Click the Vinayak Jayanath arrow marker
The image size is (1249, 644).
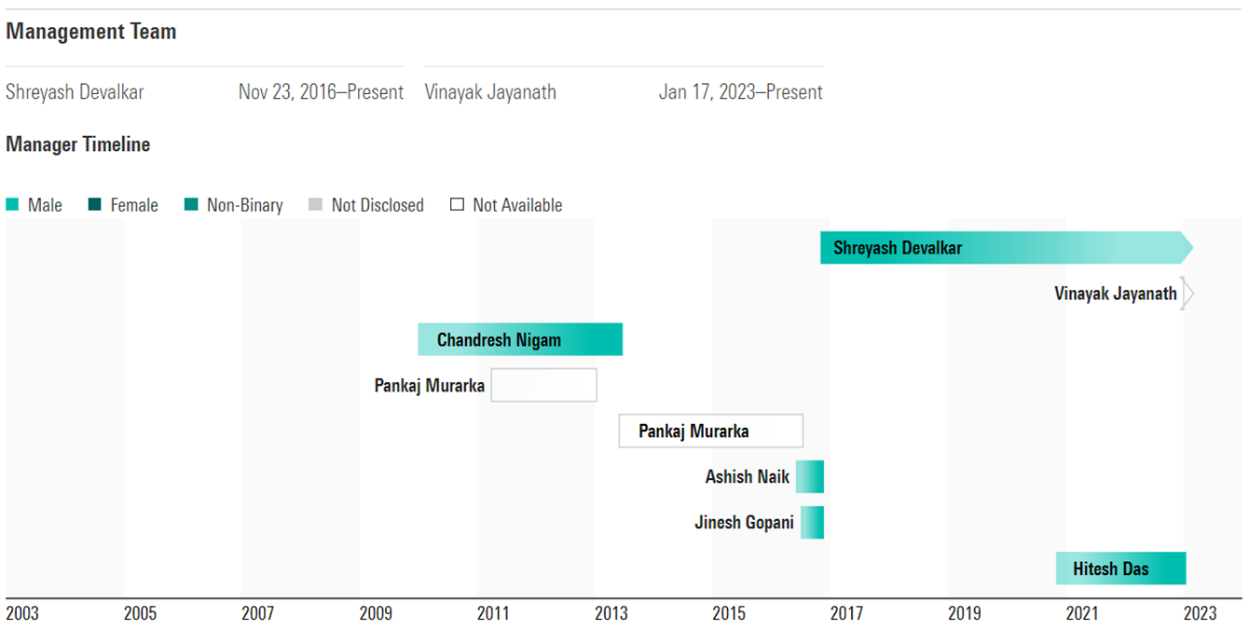click(1187, 294)
